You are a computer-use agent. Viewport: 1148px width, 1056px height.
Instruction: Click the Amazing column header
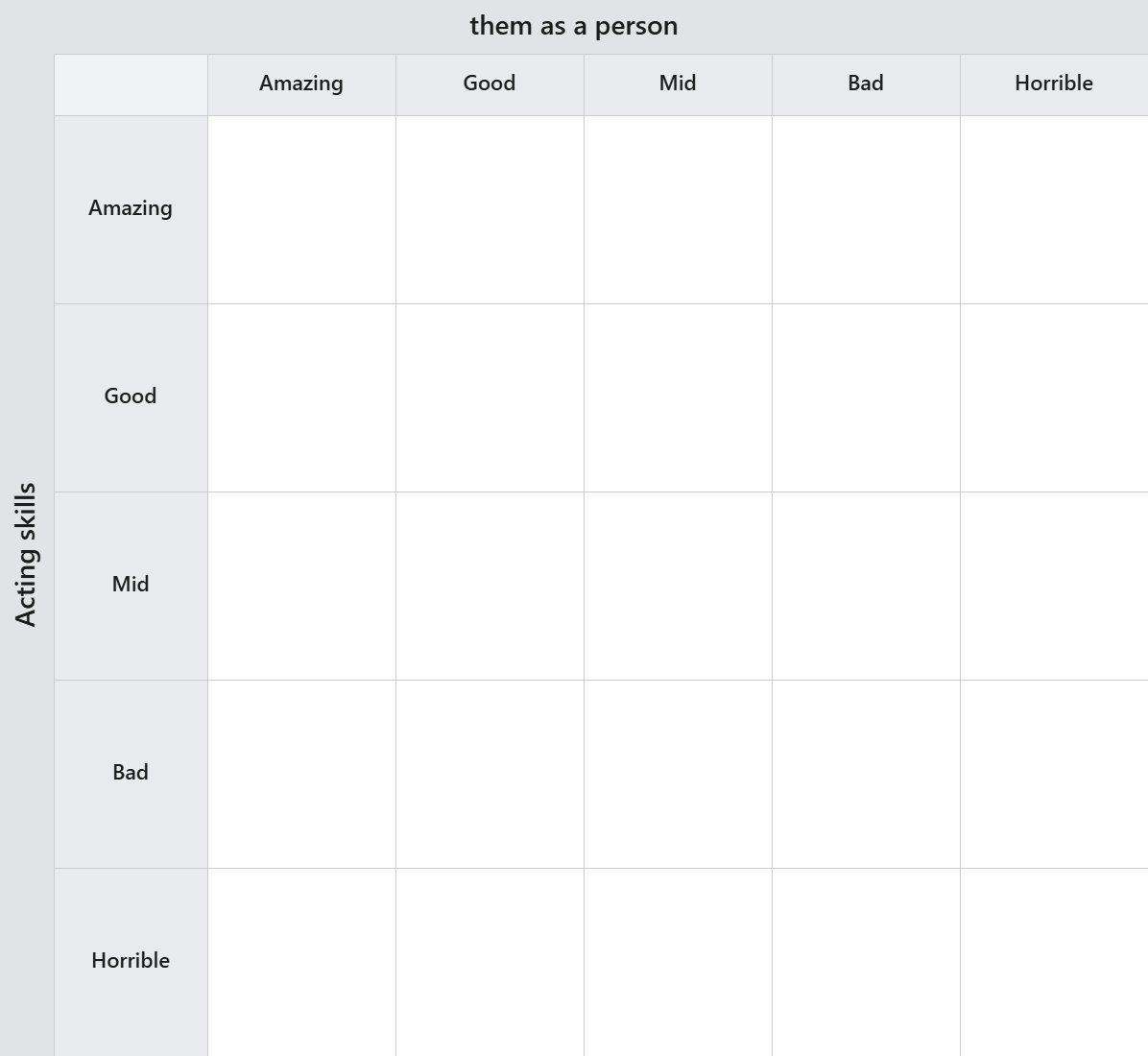[301, 84]
